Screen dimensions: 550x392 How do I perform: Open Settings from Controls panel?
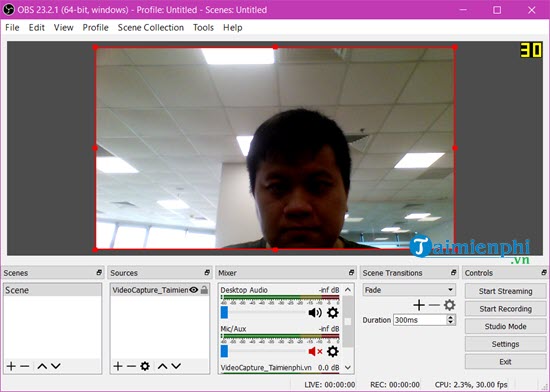(505, 344)
